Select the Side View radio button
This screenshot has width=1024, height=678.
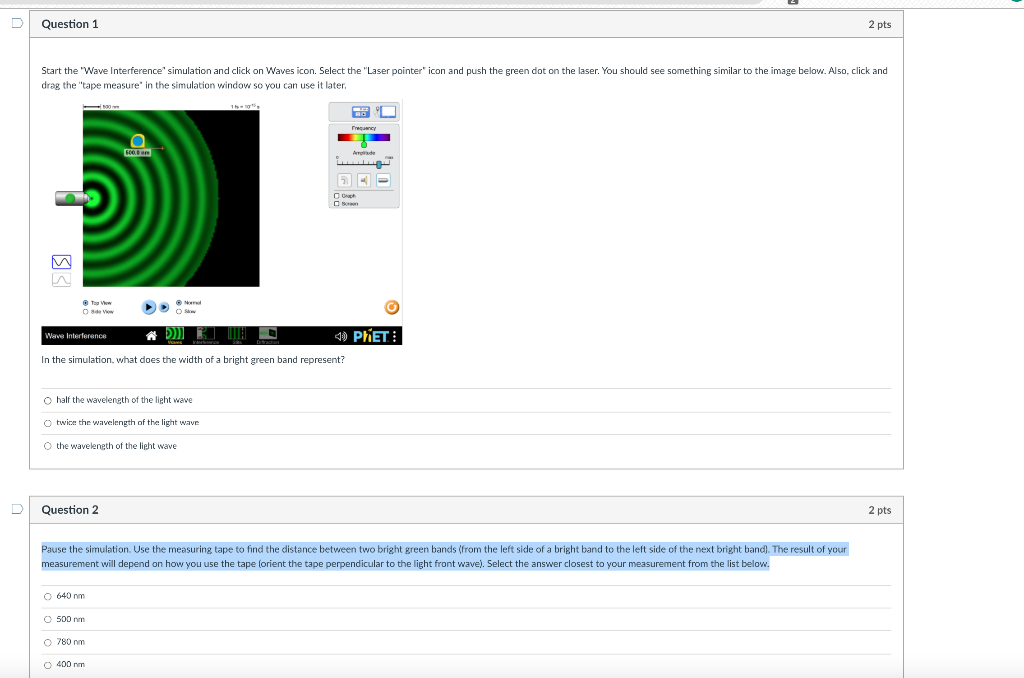(x=85, y=312)
